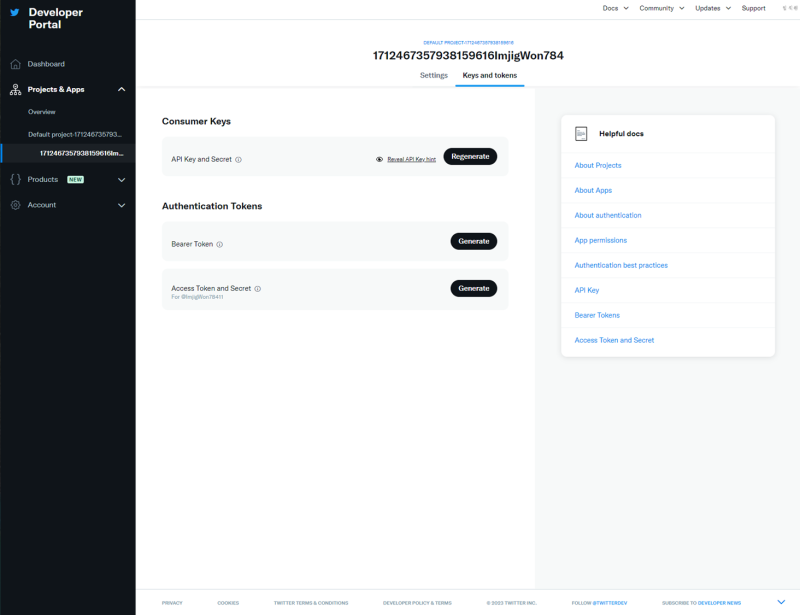Expand the Account menu chevron
Screen dimensions: 800x615
(121, 205)
